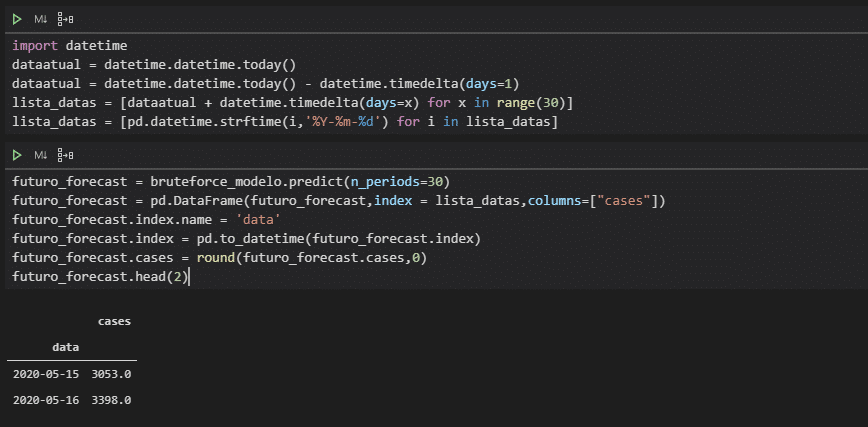Click the bruteforce_modelo.predict line
Image resolution: width=868 pixels, height=427 pixels.
click(231, 182)
